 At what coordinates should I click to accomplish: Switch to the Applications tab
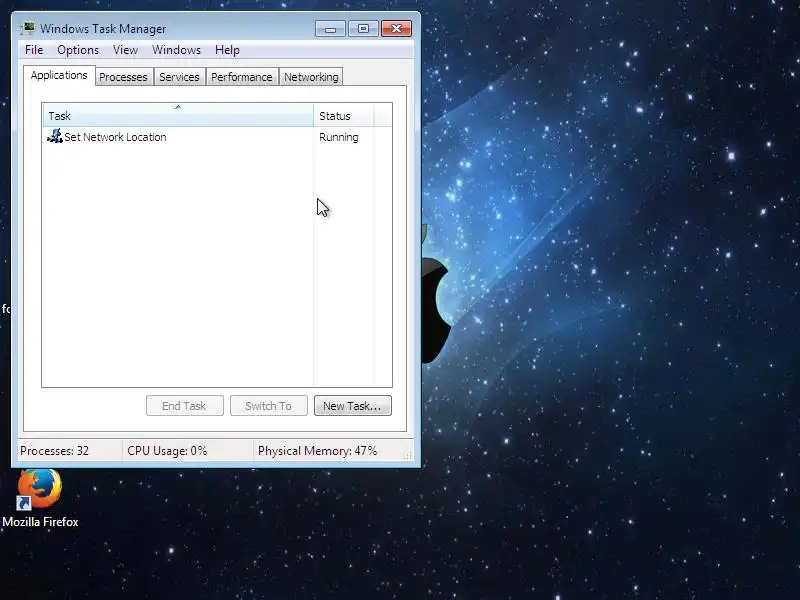click(59, 76)
